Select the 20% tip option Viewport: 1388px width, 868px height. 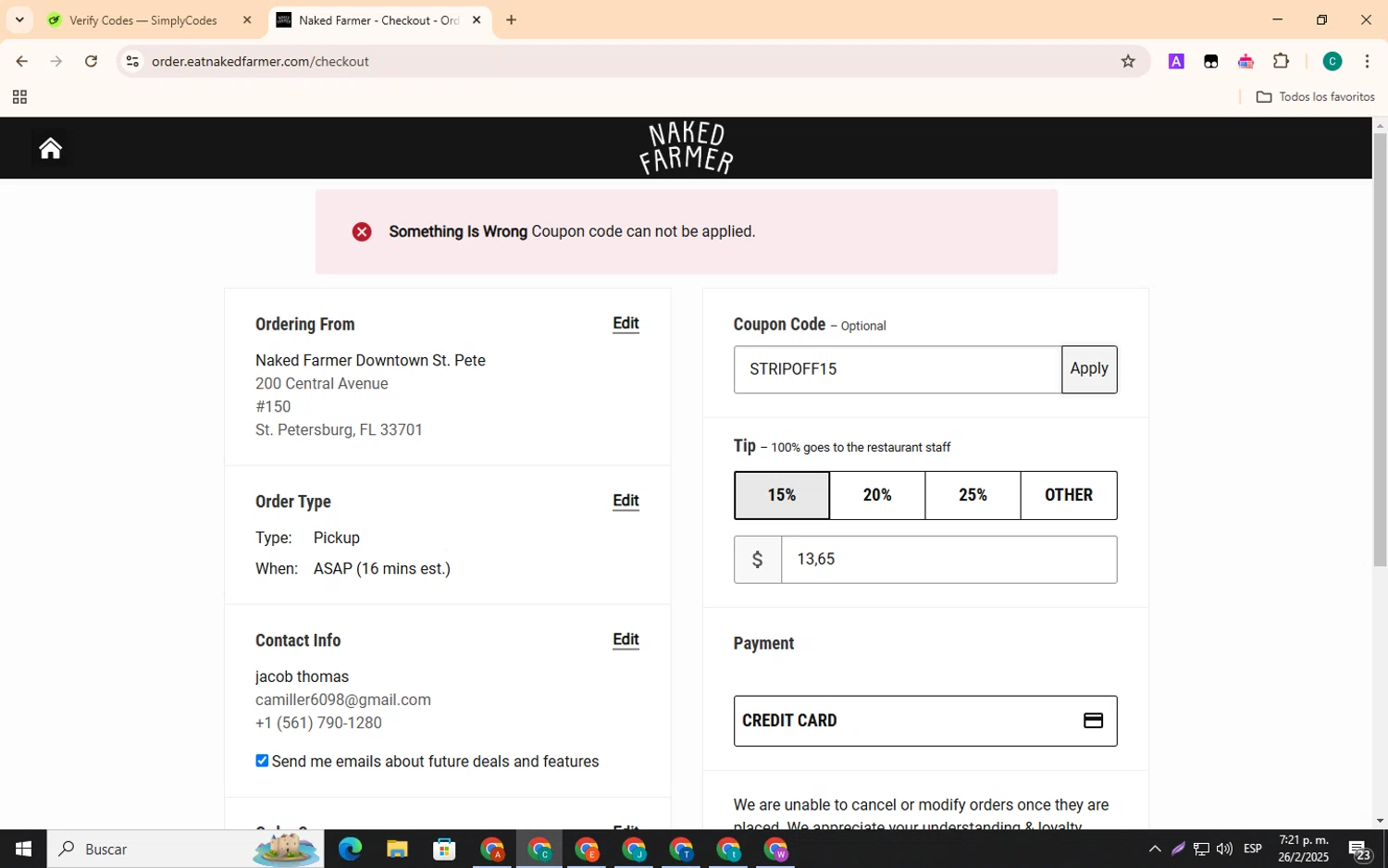(x=877, y=495)
